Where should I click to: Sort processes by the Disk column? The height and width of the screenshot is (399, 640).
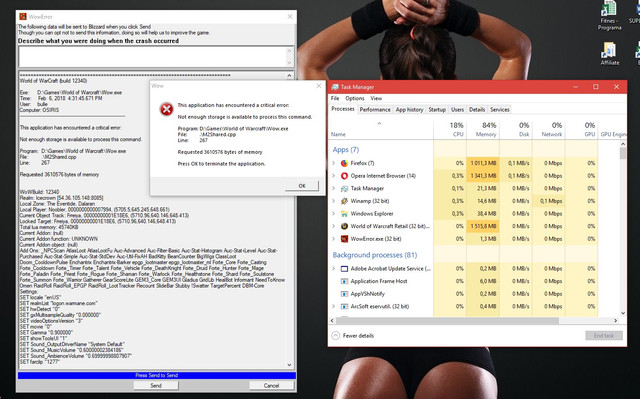pos(516,129)
